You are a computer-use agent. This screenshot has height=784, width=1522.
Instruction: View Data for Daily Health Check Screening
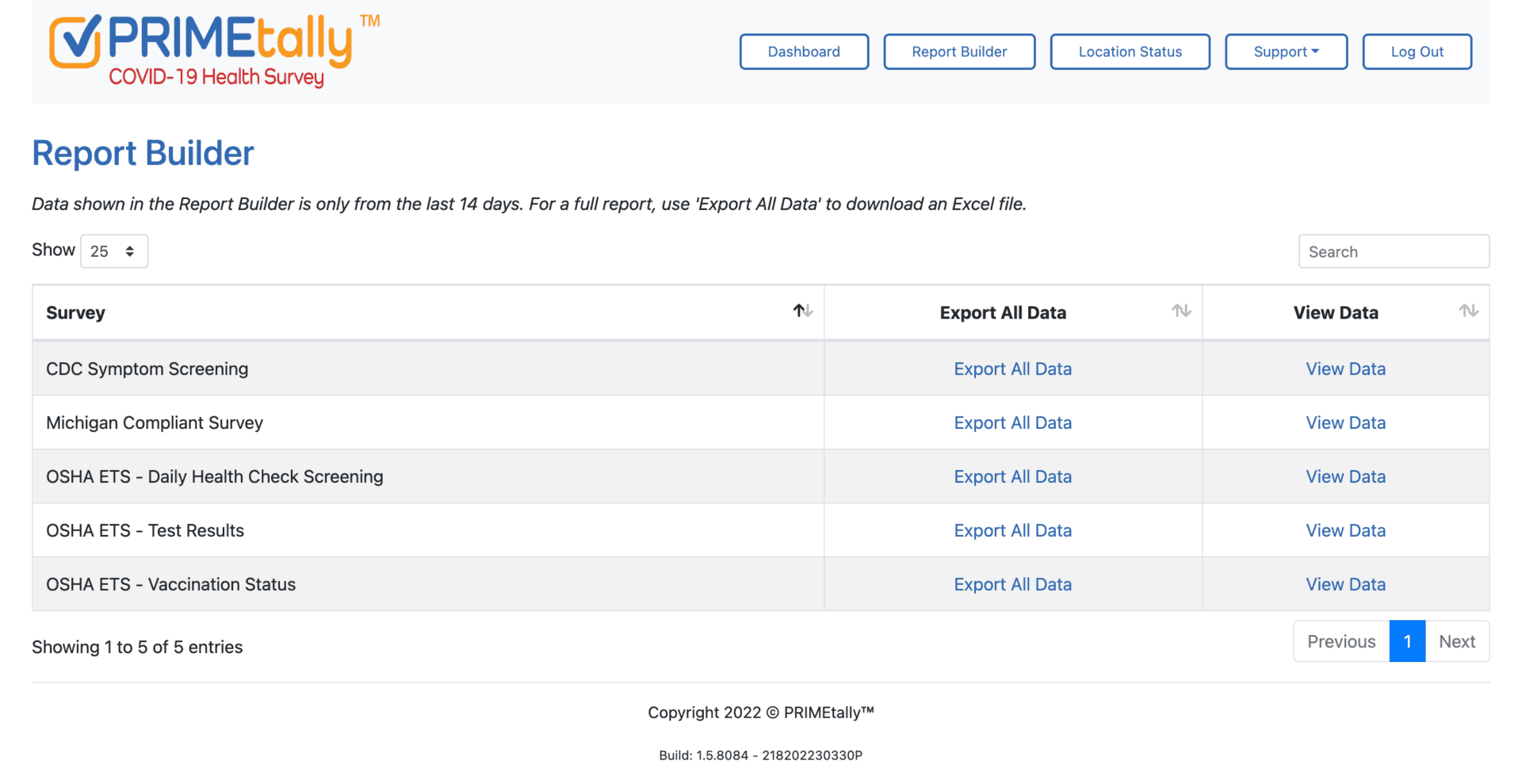(1345, 476)
